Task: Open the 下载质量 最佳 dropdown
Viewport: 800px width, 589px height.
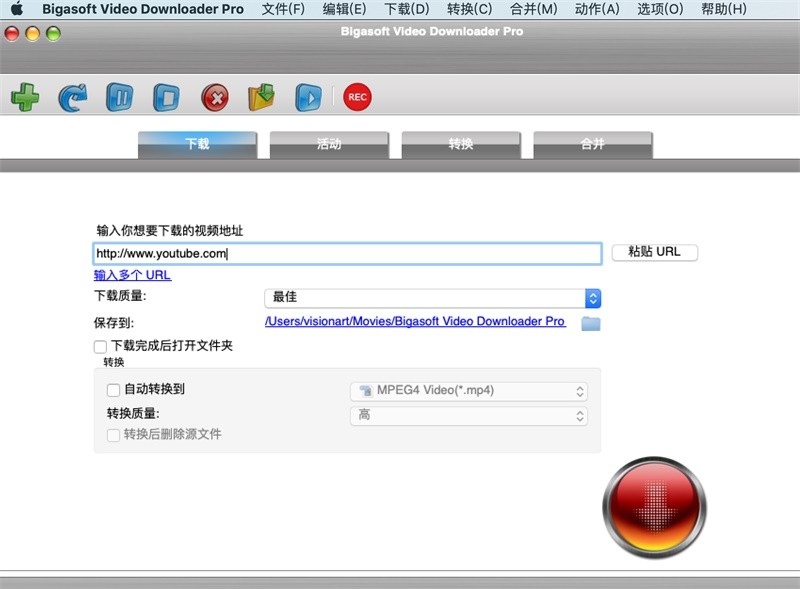Action: pyautogui.click(x=433, y=298)
